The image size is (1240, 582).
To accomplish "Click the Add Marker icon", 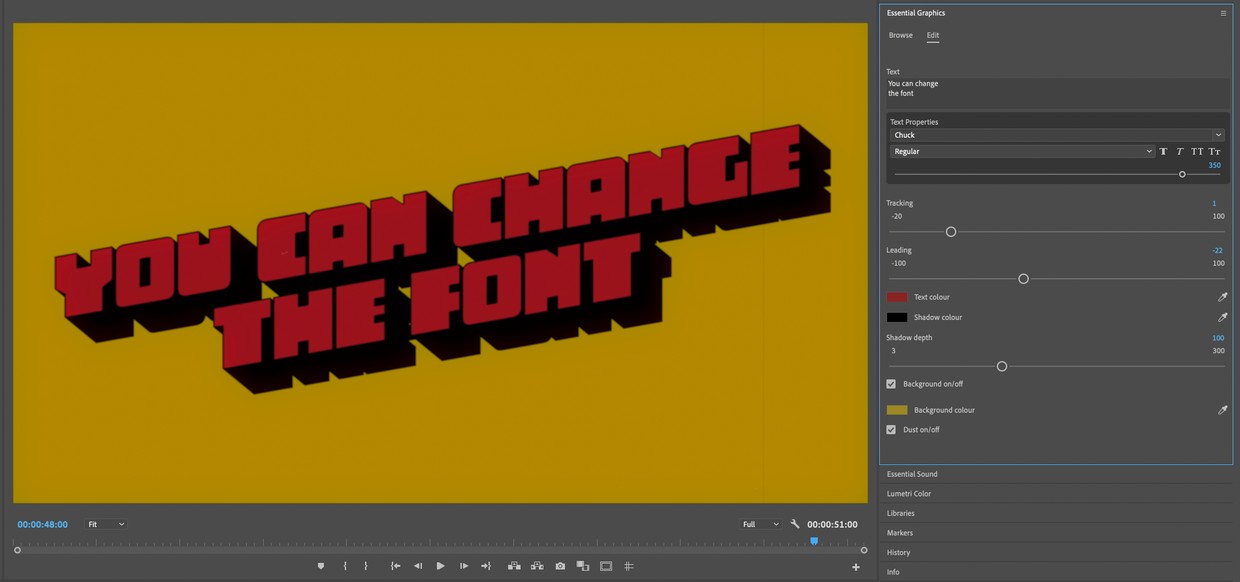I will tap(321, 566).
